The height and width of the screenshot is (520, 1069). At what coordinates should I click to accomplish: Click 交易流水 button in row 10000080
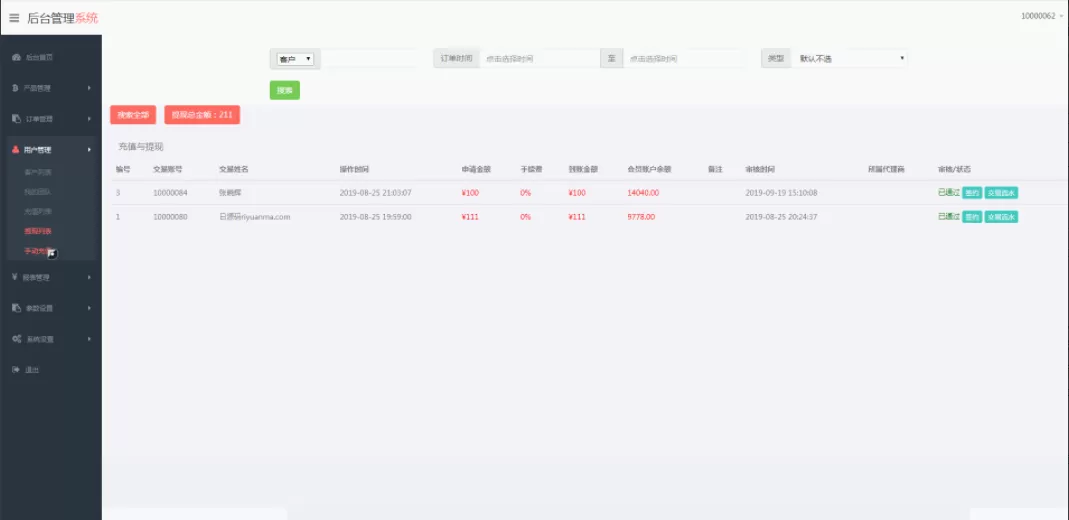[x=1002, y=217]
